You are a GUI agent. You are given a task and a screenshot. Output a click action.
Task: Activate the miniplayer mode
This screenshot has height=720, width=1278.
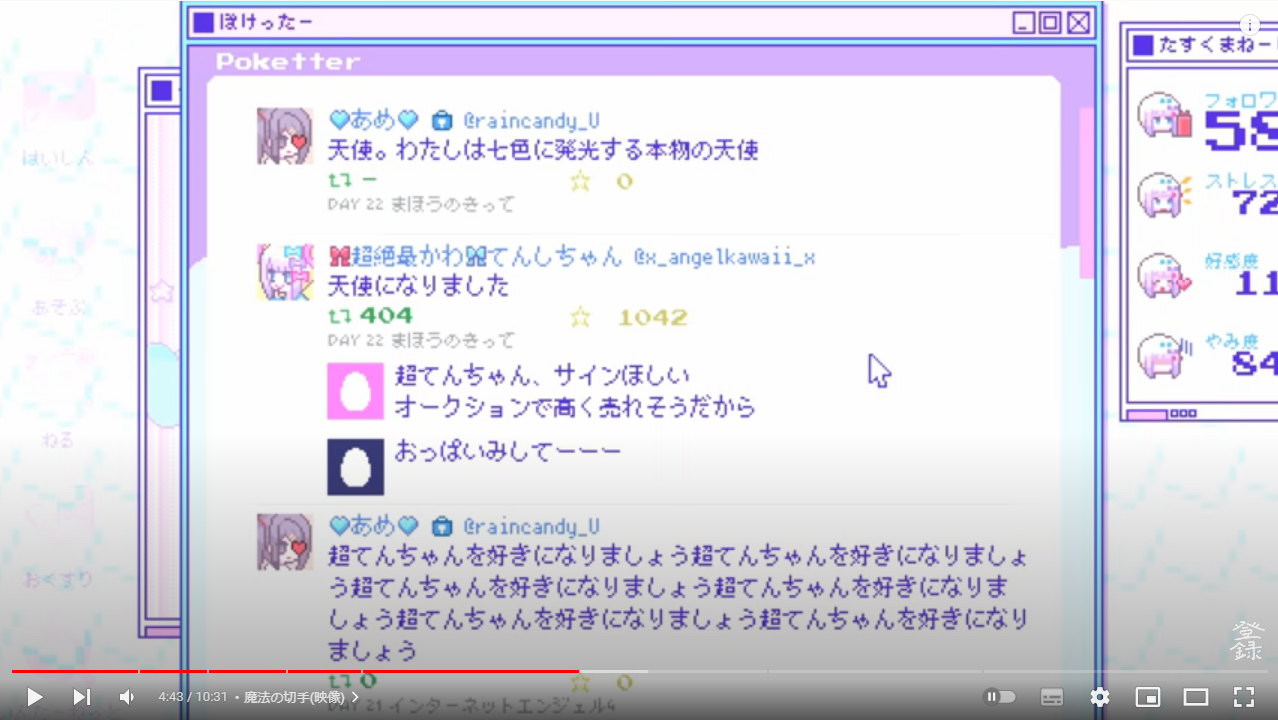point(1148,697)
